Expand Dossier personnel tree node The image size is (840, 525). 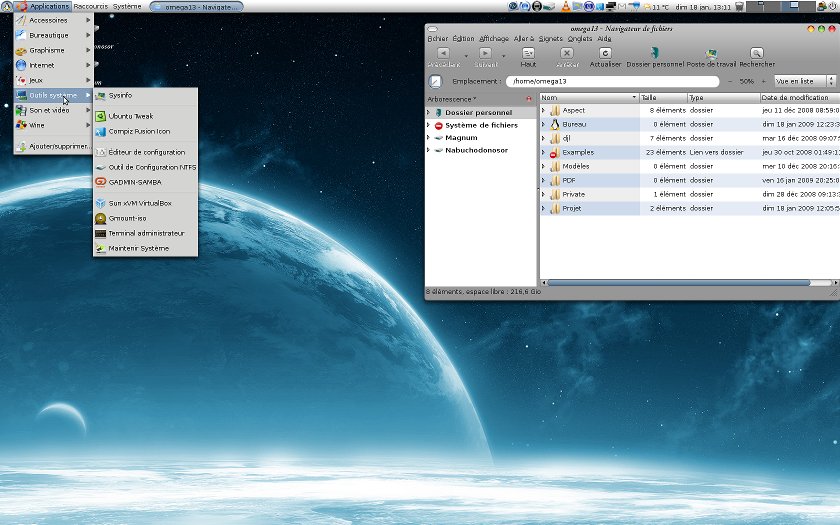[x=429, y=112]
